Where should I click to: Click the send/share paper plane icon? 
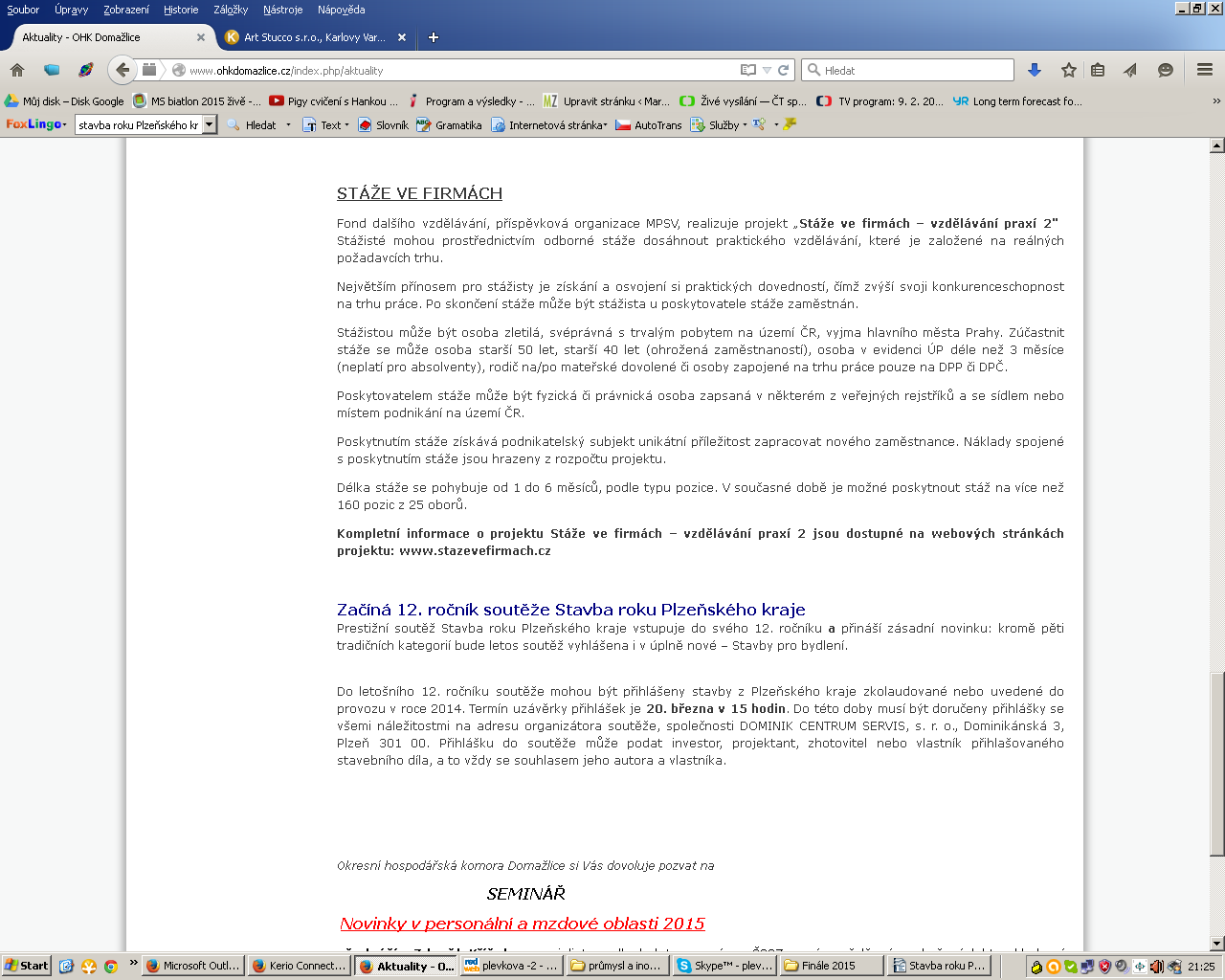coord(1130,70)
